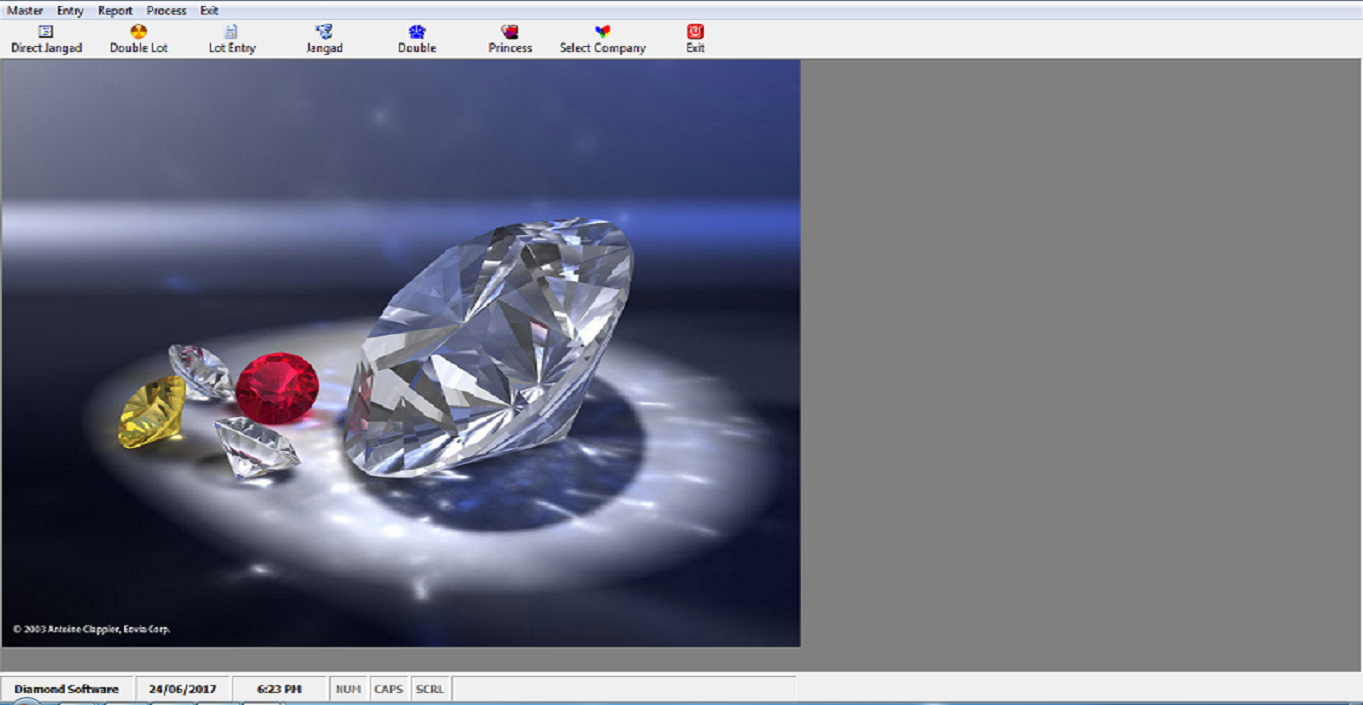Show the Process menu
This screenshot has width=1363, height=705.
[166, 10]
